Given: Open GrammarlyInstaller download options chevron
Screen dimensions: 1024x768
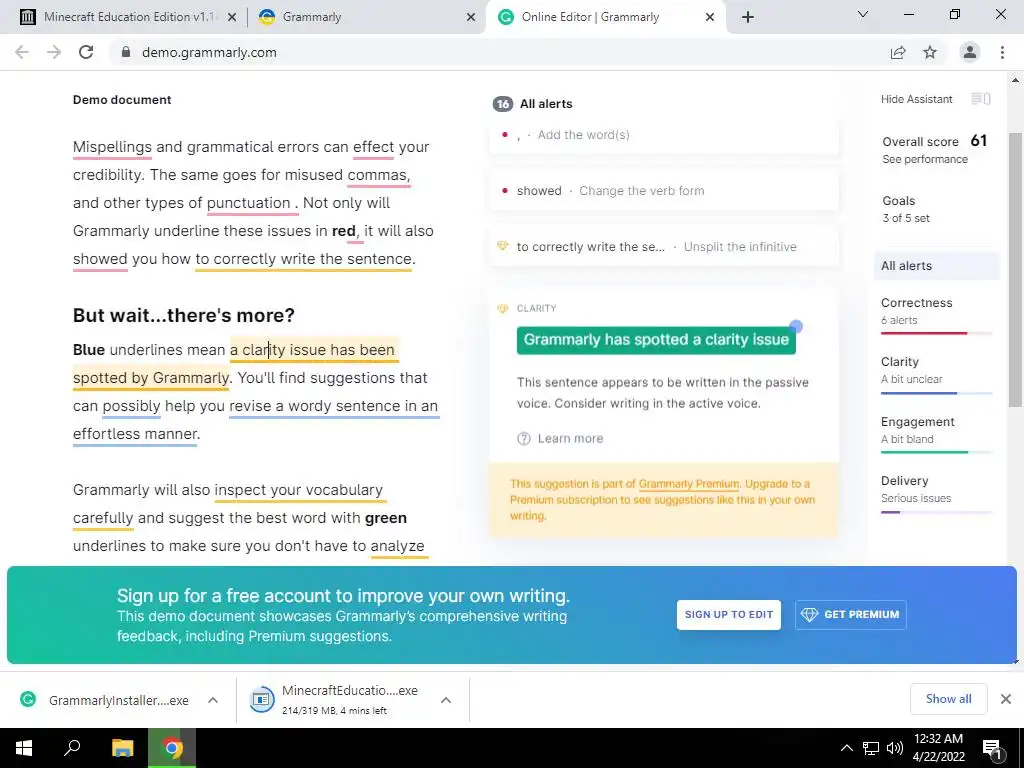Looking at the screenshot, I should click(x=213, y=700).
